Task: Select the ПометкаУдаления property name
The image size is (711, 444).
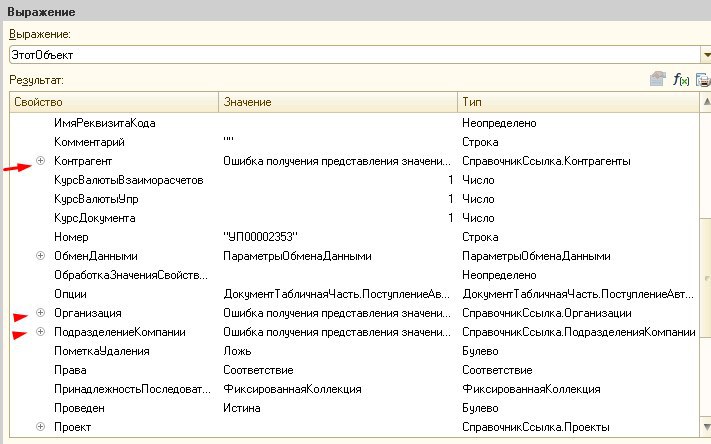Action: 102,351
